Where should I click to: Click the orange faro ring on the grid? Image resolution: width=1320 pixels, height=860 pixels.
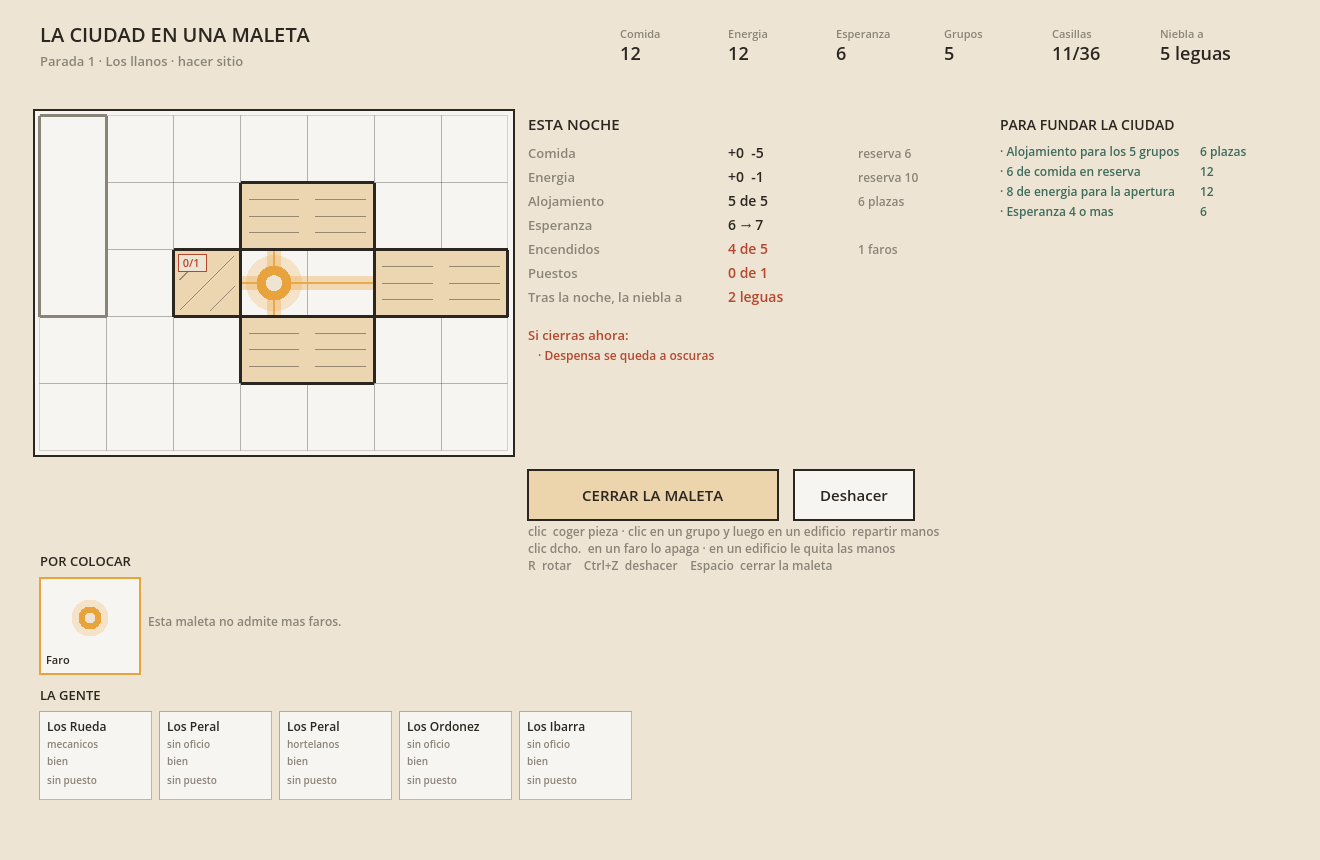(x=274, y=283)
